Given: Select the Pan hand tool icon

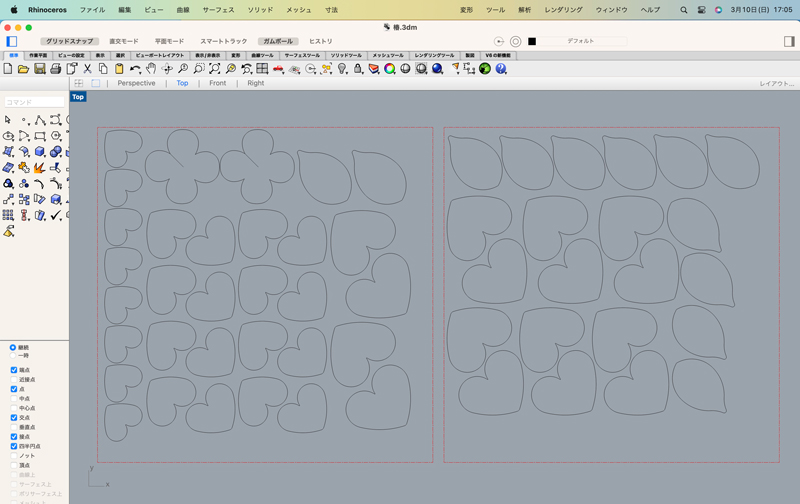Looking at the screenshot, I should (x=151, y=69).
